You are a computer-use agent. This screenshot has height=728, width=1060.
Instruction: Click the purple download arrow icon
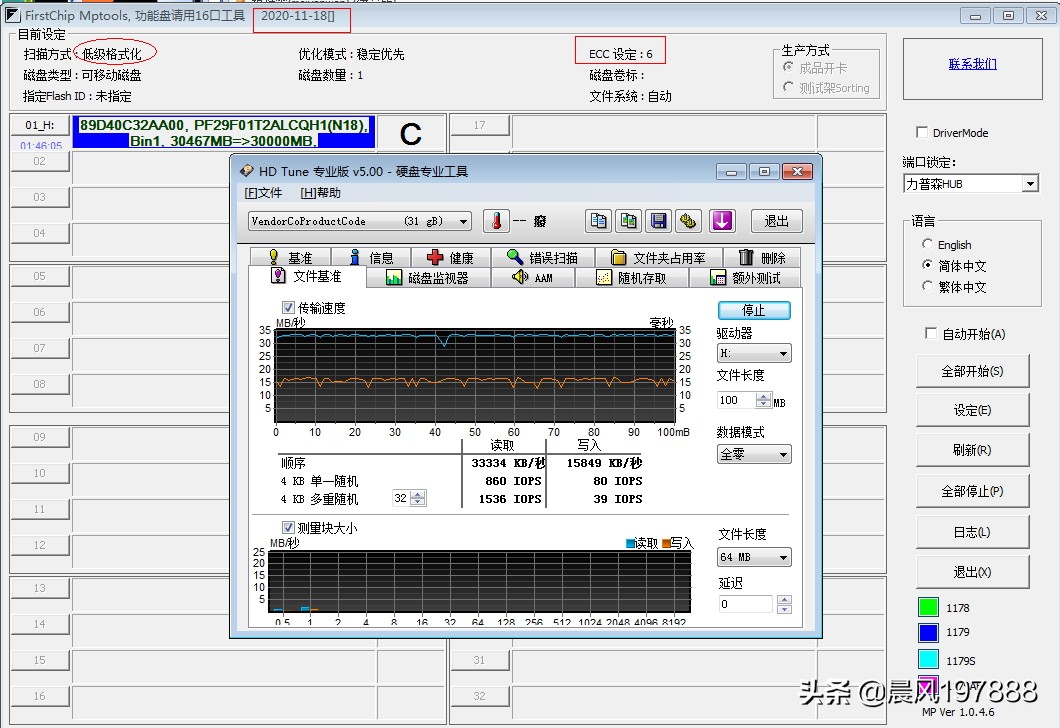722,221
